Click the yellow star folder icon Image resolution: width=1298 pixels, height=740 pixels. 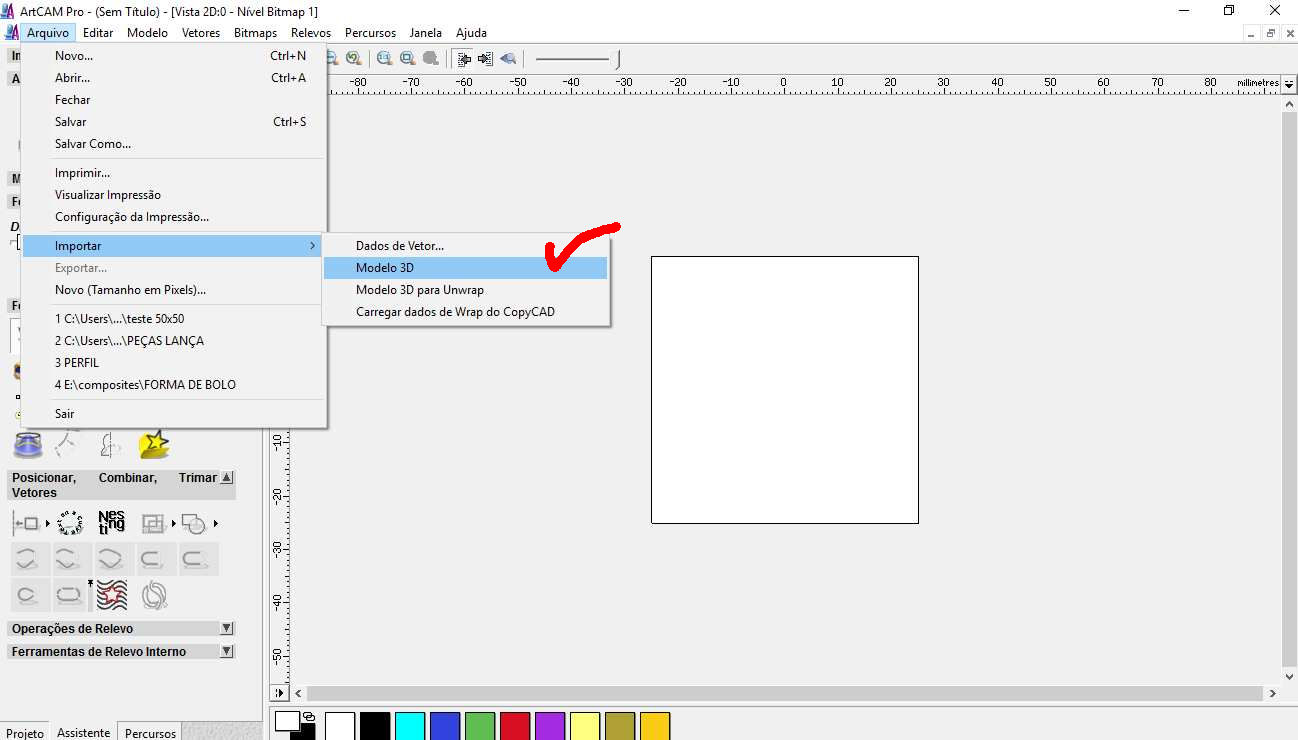[x=153, y=444]
